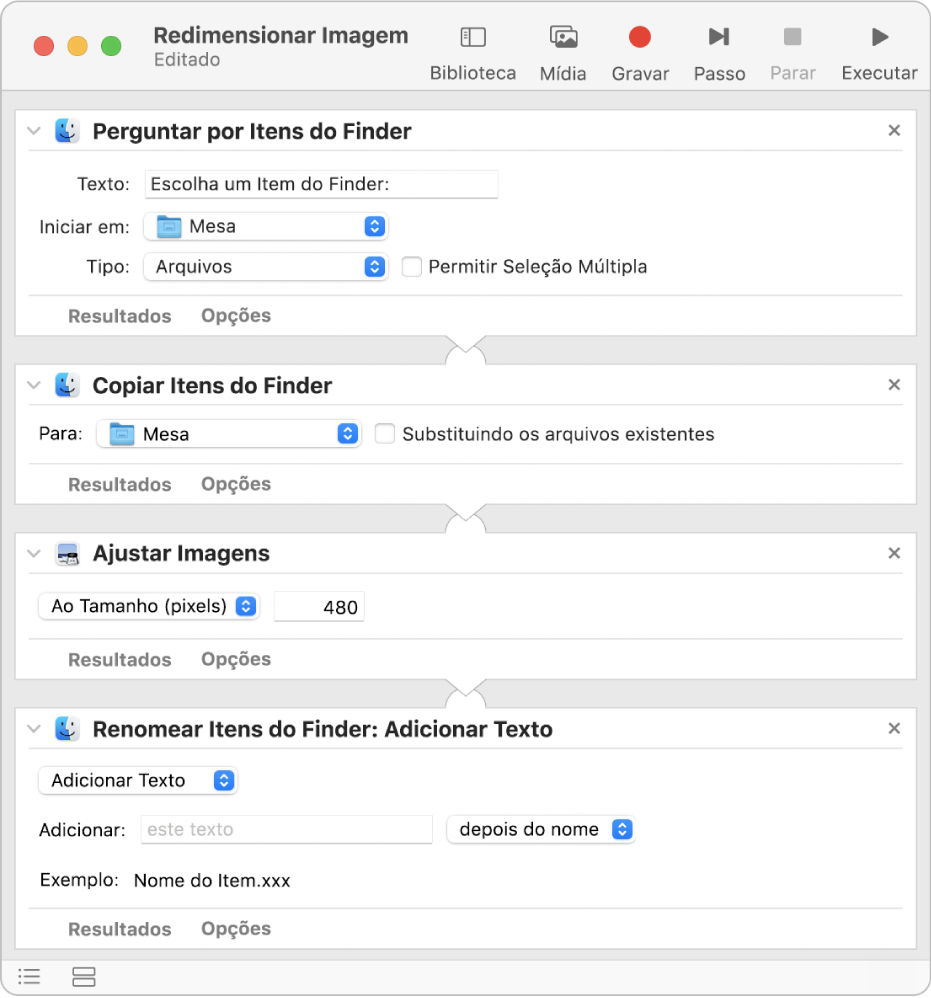931x998 pixels.
Task: Open the depois do nome dropdown
Action: (540, 830)
